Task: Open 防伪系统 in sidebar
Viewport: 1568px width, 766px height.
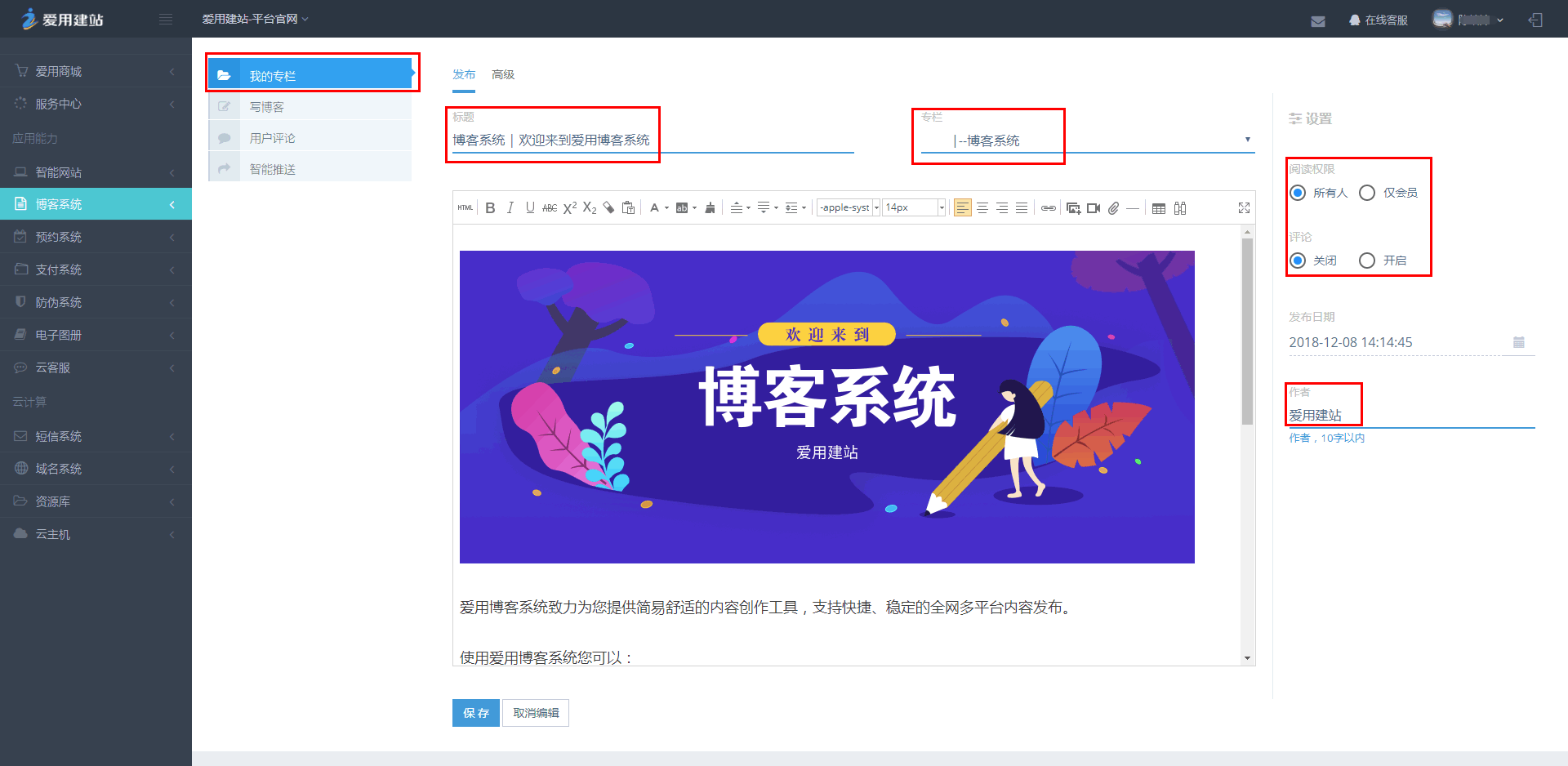Action: (96, 302)
